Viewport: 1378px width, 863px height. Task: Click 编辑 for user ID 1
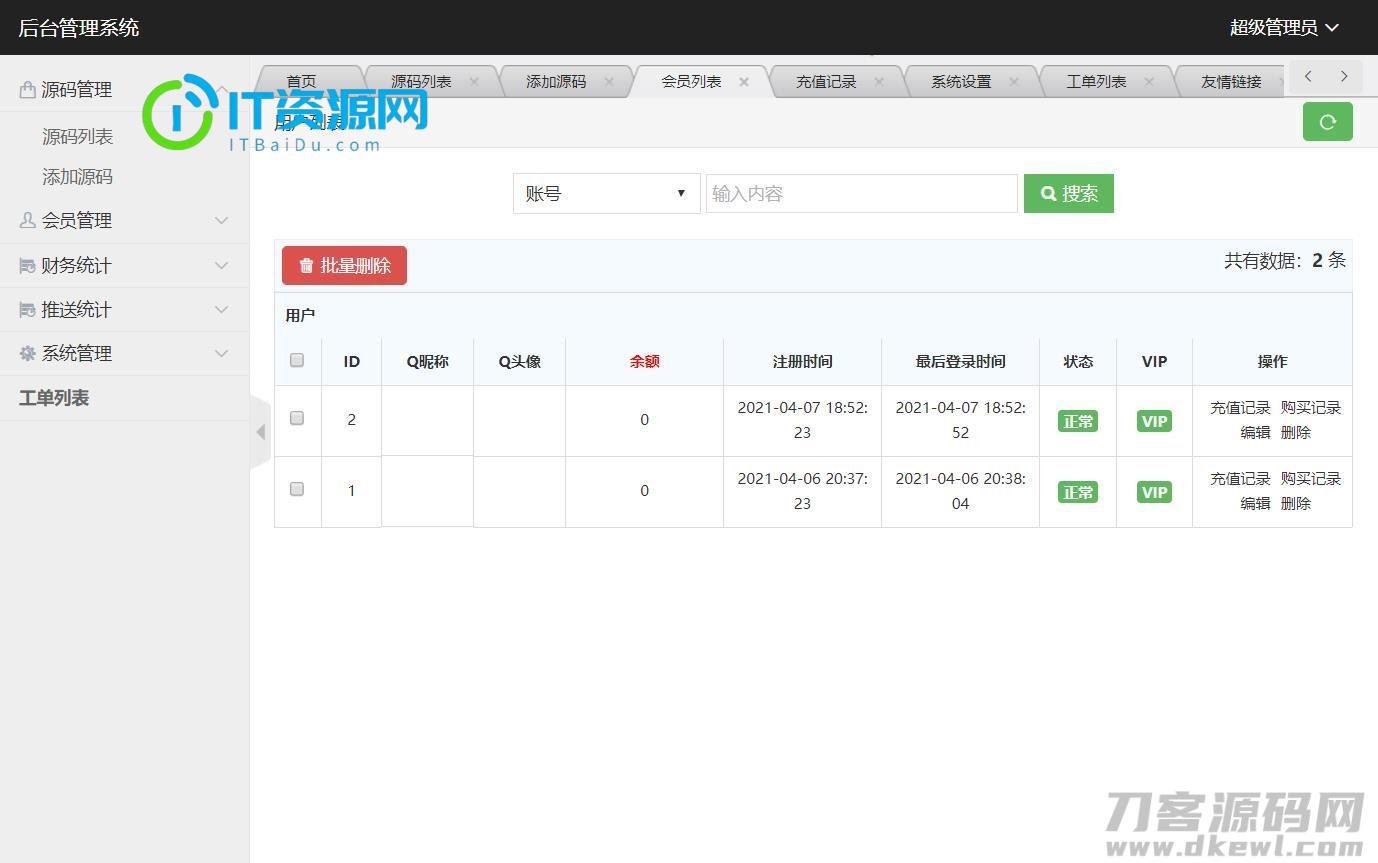[x=1255, y=504]
